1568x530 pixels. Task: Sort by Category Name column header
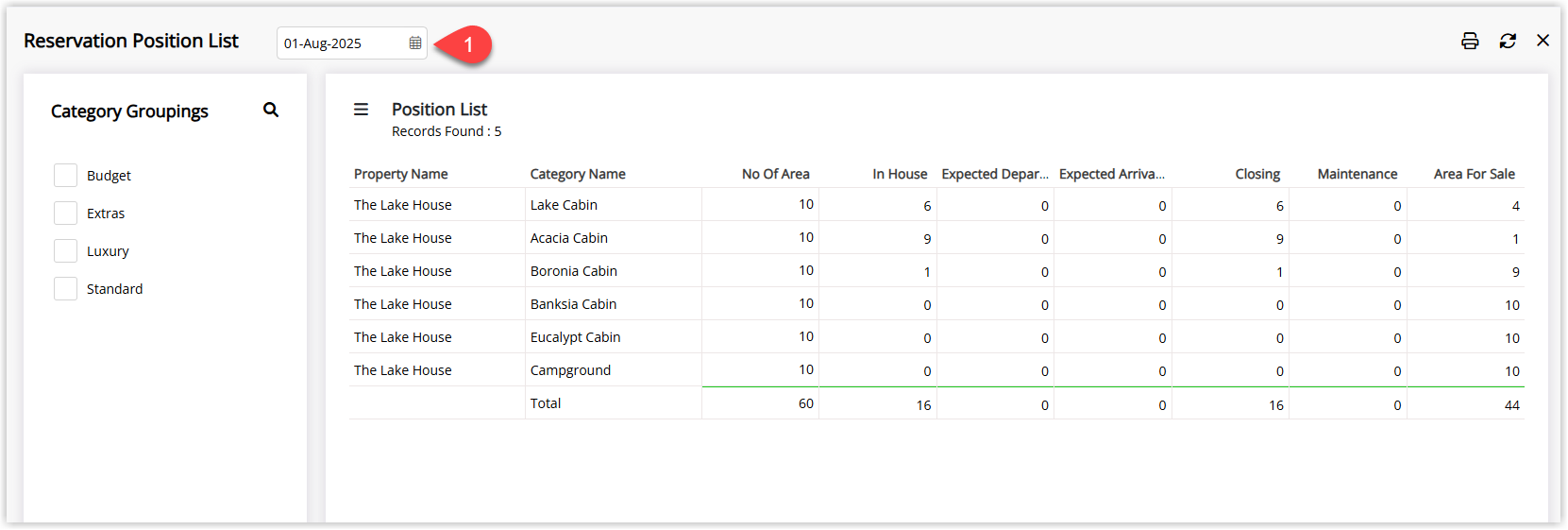tap(578, 174)
